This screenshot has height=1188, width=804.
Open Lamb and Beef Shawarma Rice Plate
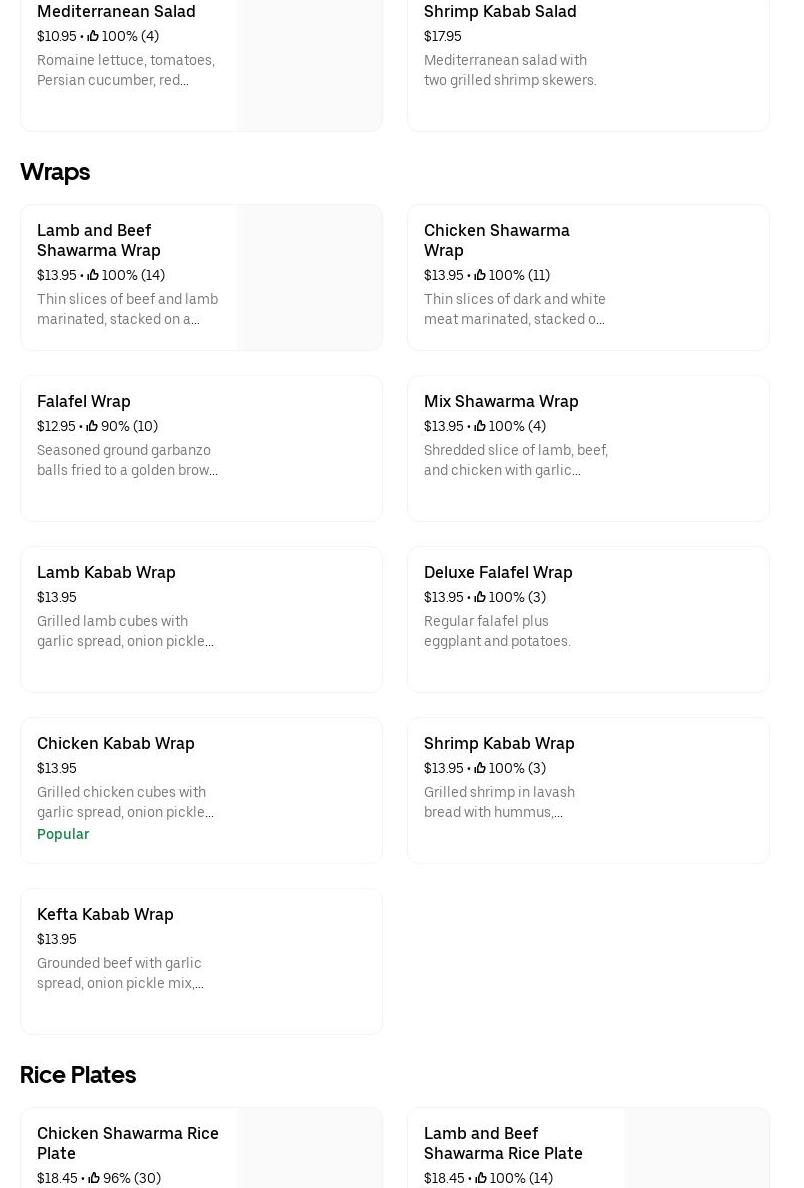pyautogui.click(x=503, y=1143)
